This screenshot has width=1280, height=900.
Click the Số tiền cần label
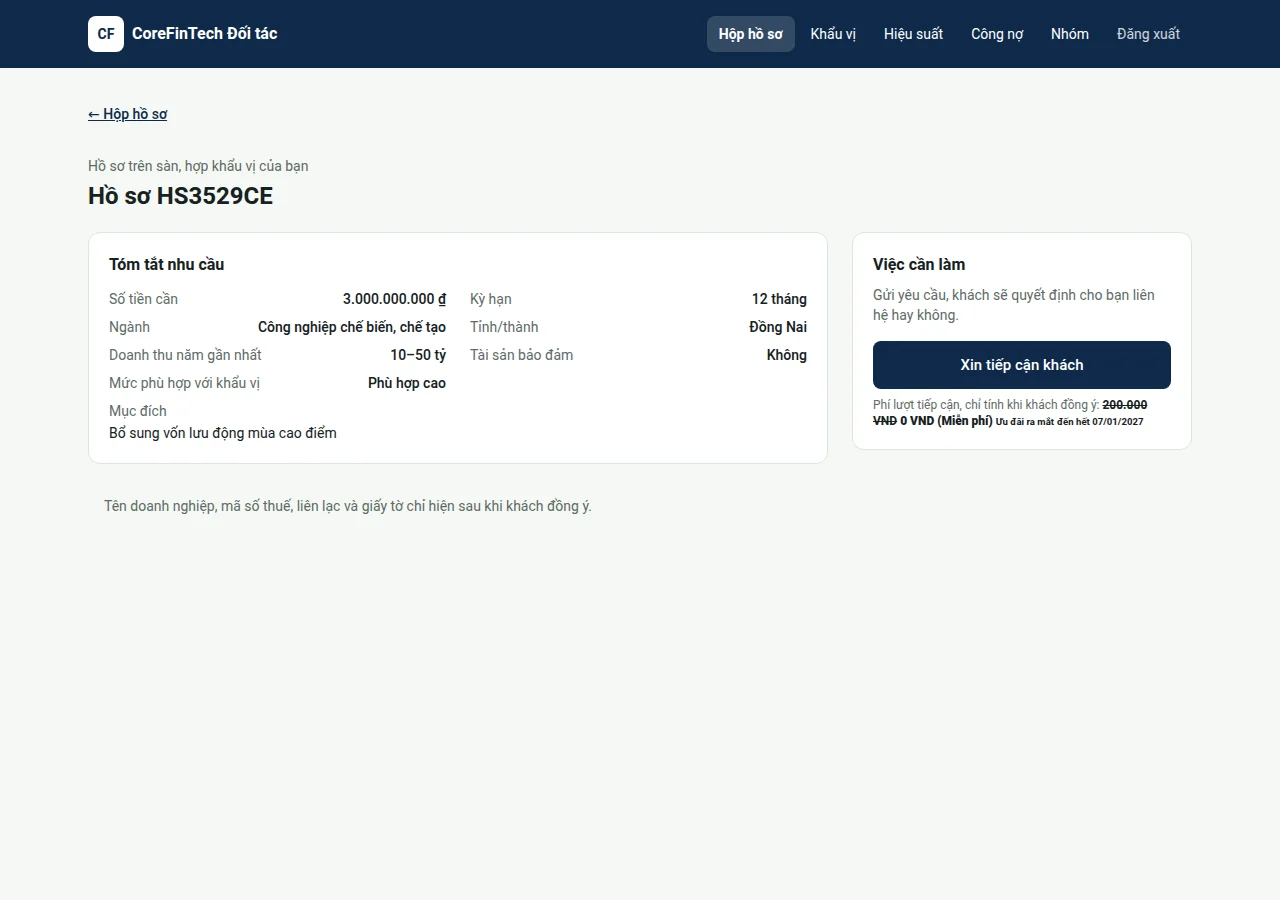click(143, 299)
